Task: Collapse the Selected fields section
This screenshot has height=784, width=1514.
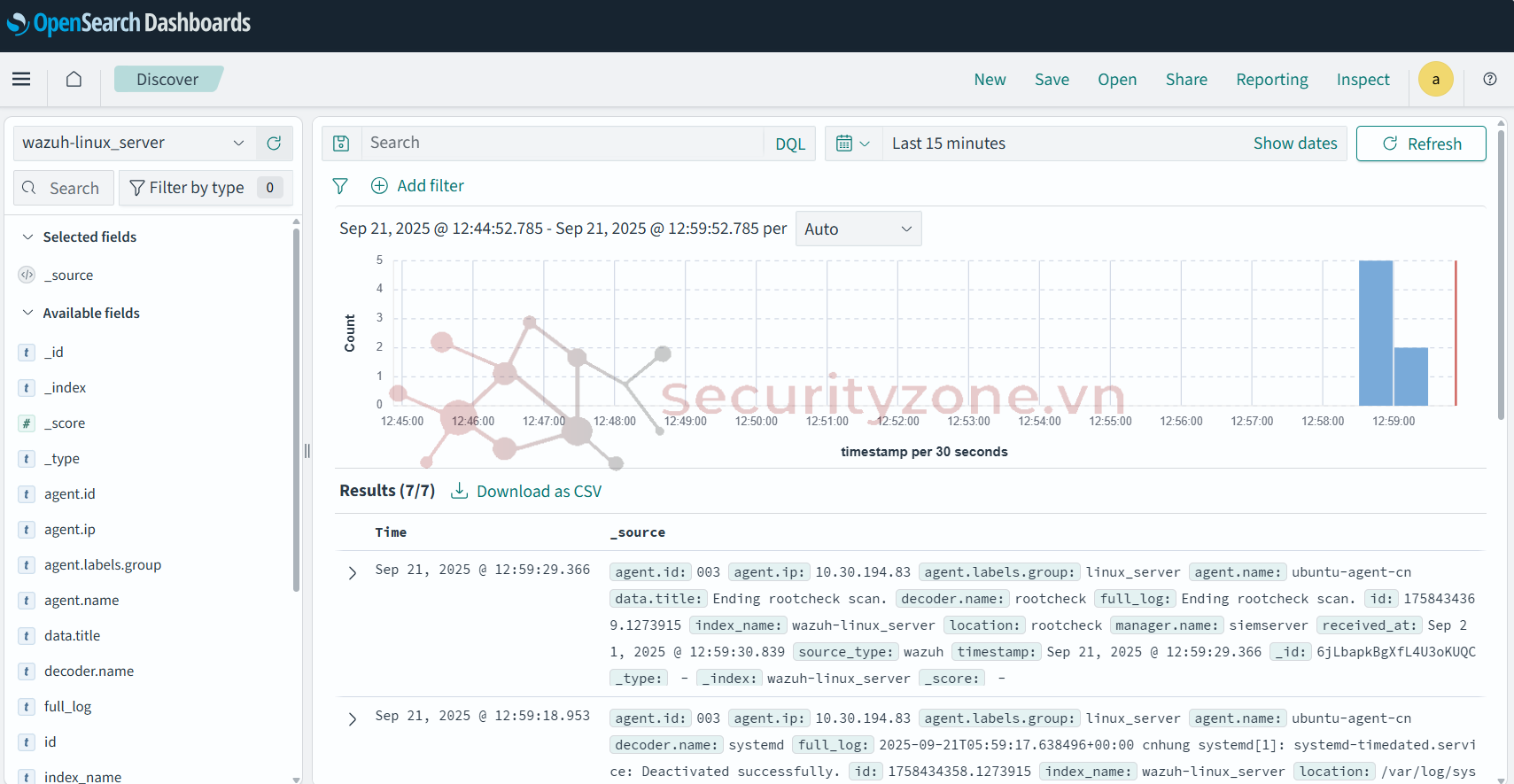Action: tap(28, 237)
